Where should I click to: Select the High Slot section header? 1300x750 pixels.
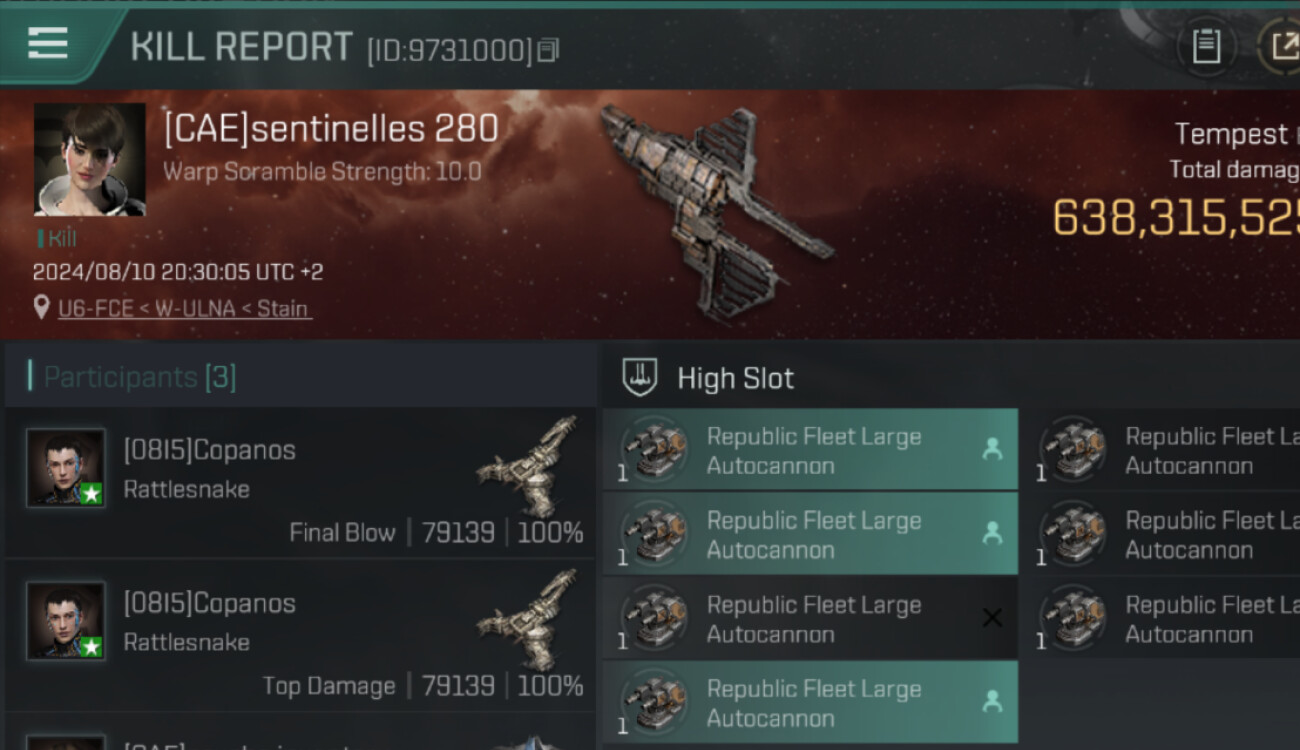(735, 378)
